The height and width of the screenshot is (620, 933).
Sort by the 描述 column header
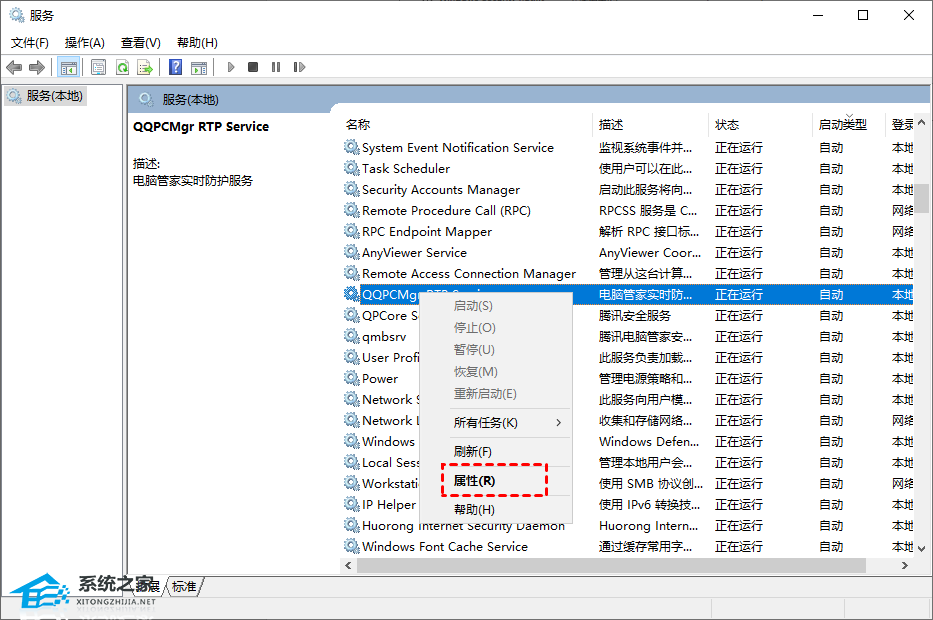[x=651, y=124]
